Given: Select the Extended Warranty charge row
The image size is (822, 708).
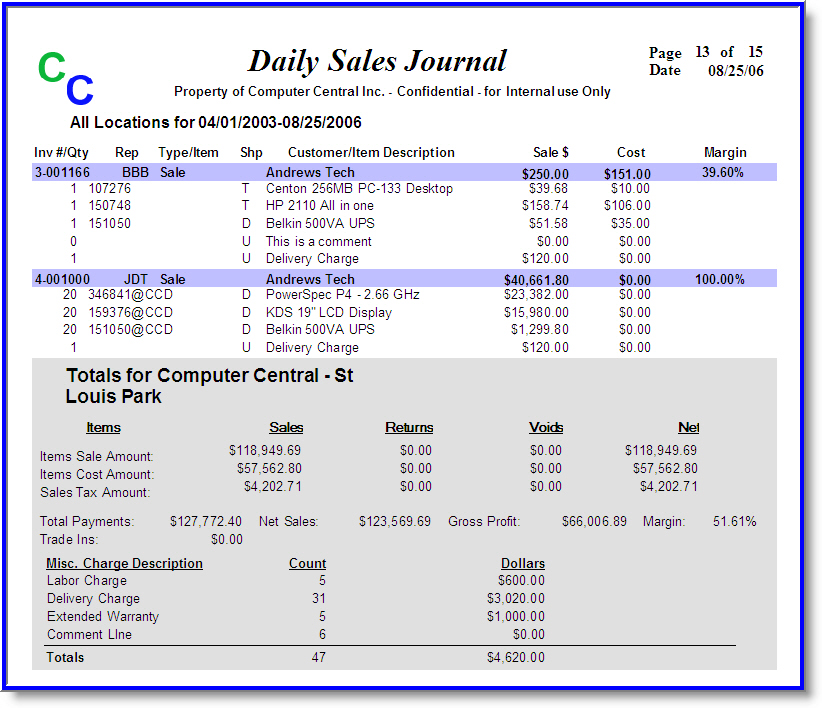Looking at the screenshot, I should tap(103, 617).
